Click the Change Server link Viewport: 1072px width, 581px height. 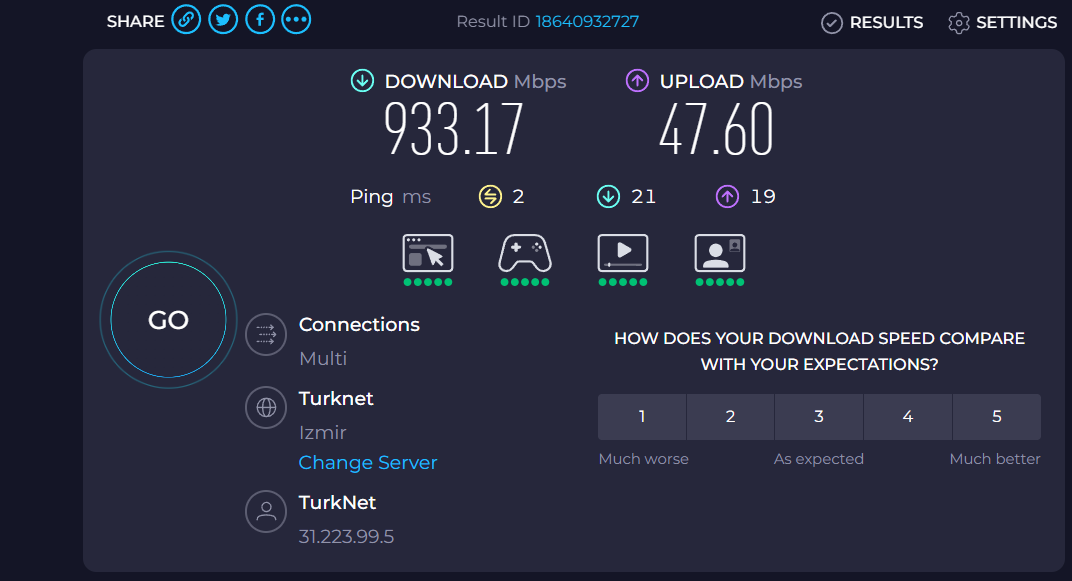pos(368,463)
